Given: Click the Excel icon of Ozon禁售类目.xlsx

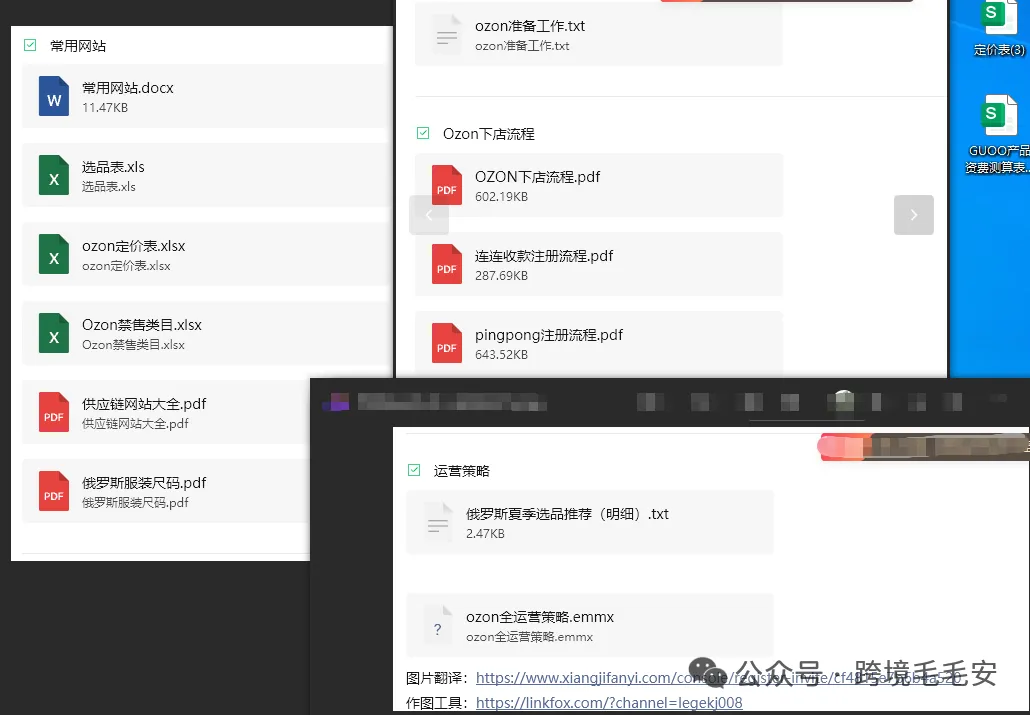Looking at the screenshot, I should tap(54, 333).
